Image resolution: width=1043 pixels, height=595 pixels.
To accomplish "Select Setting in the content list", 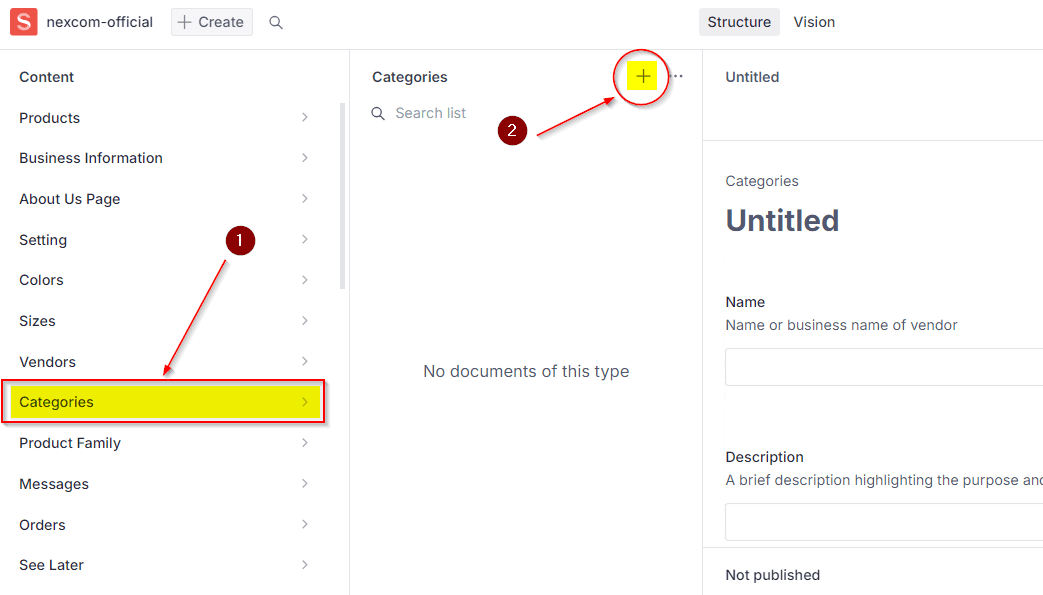I will 43,240.
